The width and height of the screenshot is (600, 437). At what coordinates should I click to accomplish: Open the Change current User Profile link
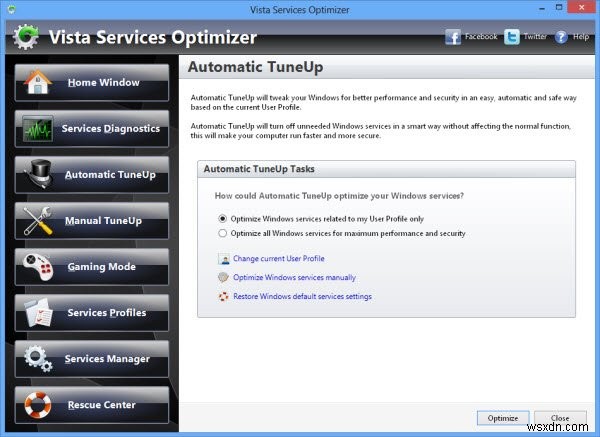coord(279,259)
